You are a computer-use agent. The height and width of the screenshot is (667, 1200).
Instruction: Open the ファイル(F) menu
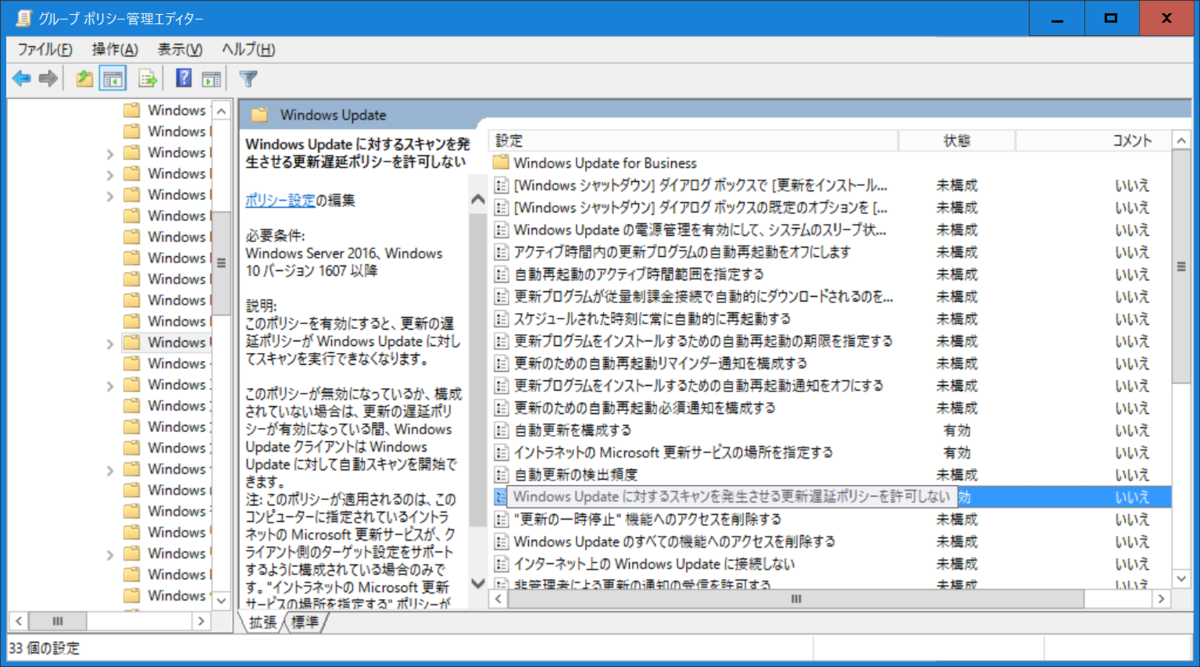pyautogui.click(x=45, y=49)
